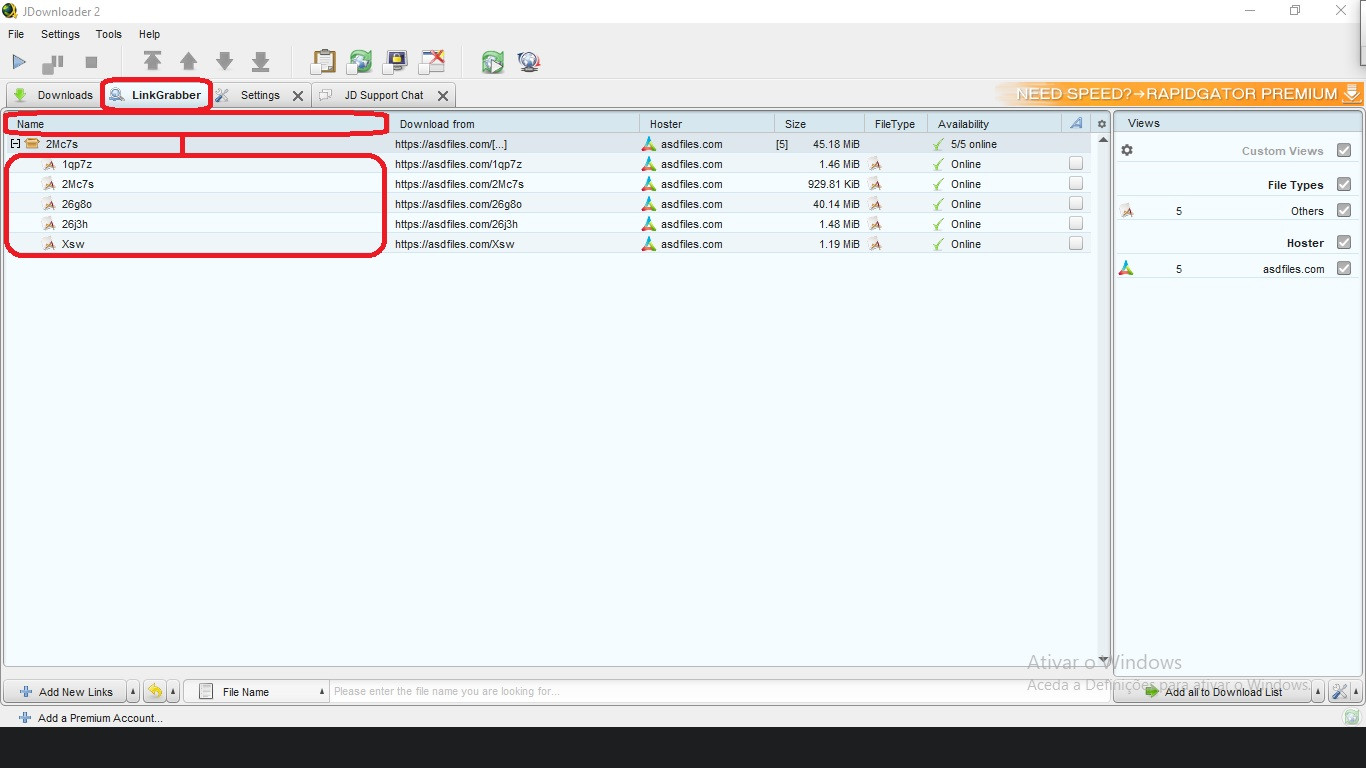Image resolution: width=1366 pixels, height=768 pixels.
Task: Tick the checkbox on the 2Mc7s file row
Action: pos(1076,183)
